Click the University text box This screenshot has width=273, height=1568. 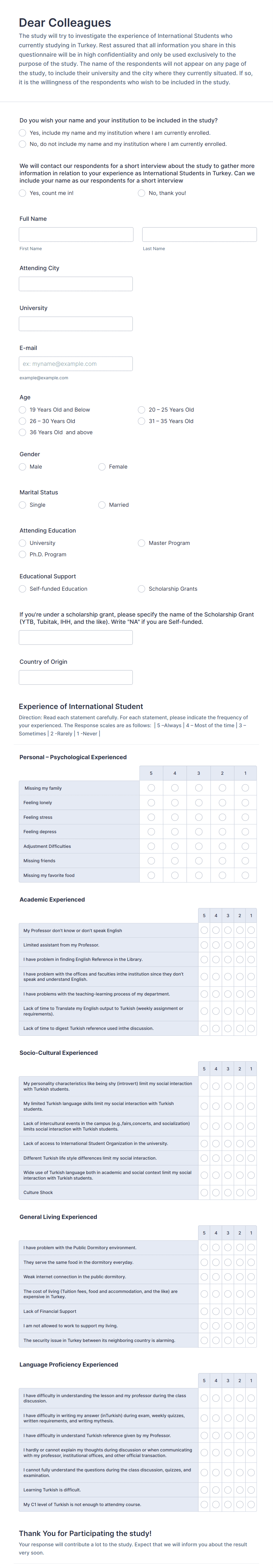(76, 323)
